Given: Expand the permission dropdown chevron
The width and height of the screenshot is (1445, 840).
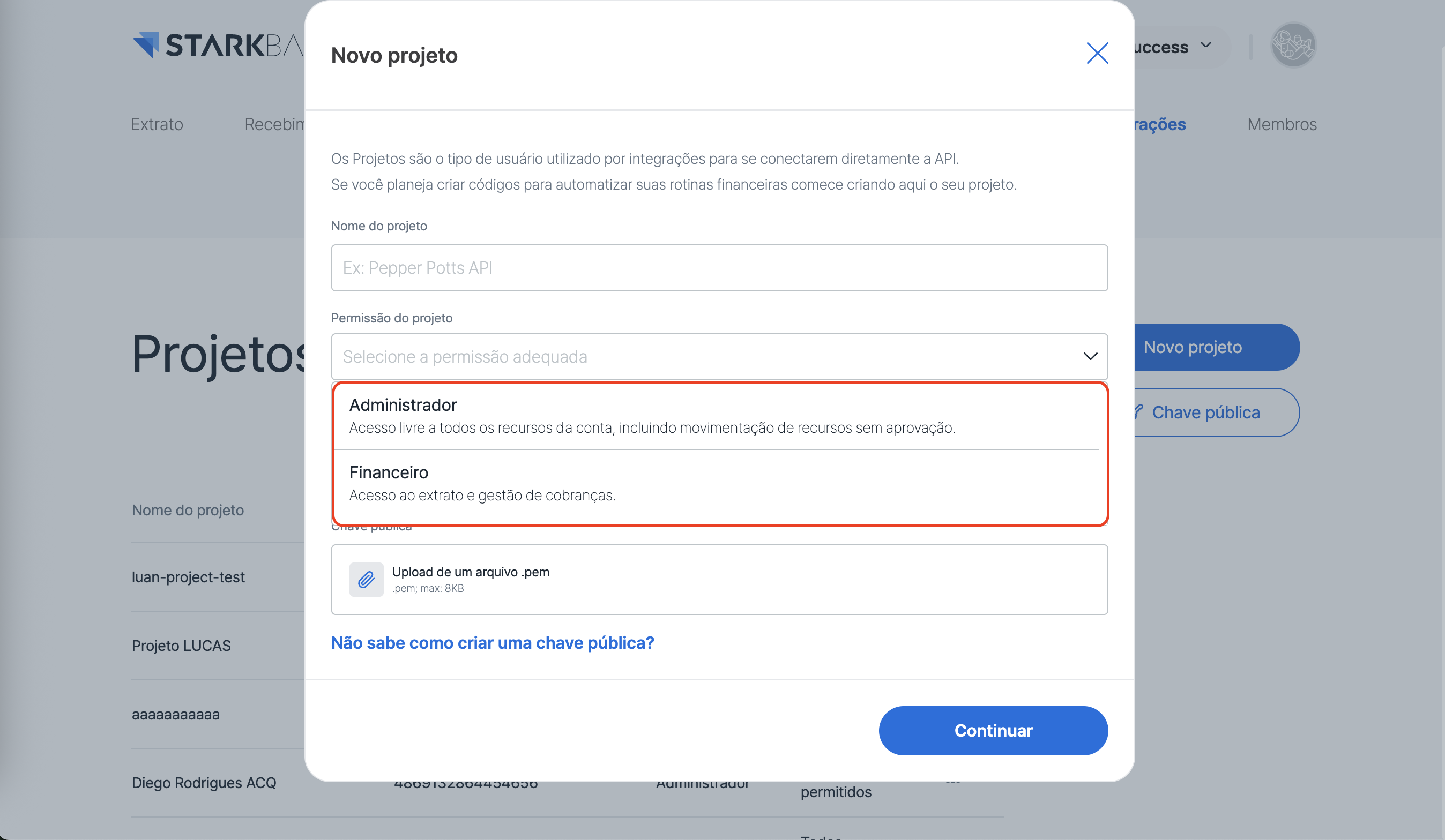Looking at the screenshot, I should click(1090, 356).
